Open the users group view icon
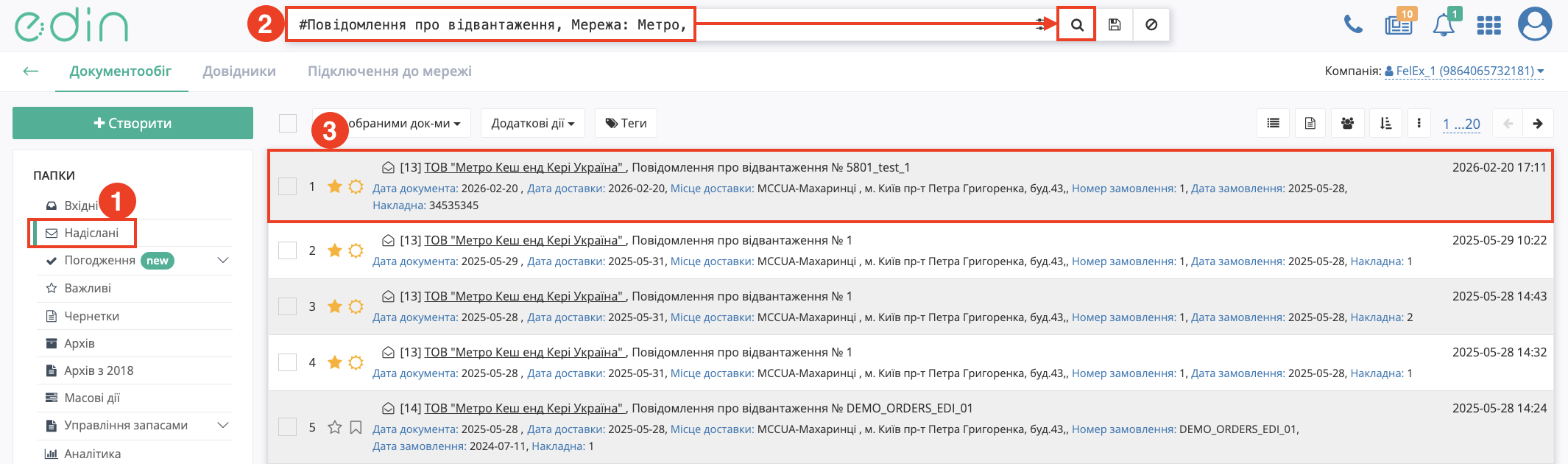 1348,123
